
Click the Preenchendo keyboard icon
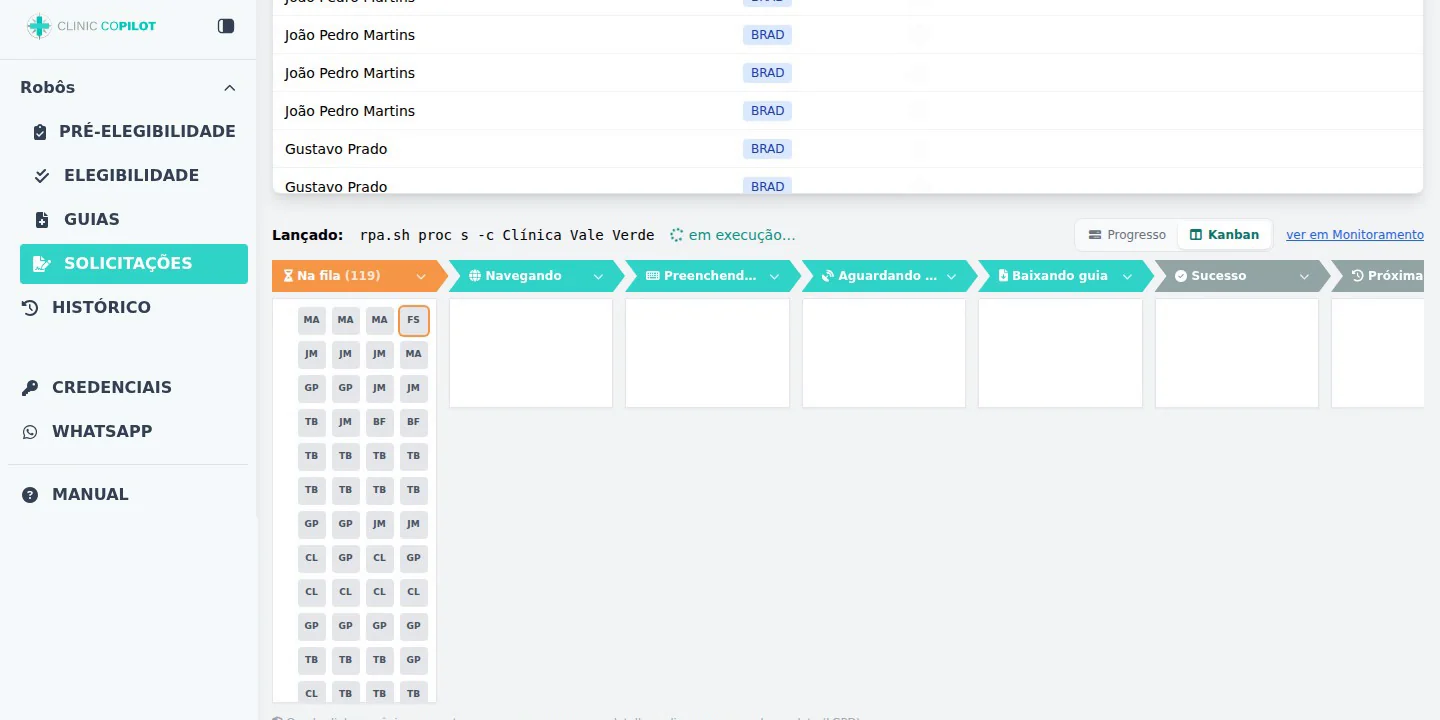pos(653,276)
